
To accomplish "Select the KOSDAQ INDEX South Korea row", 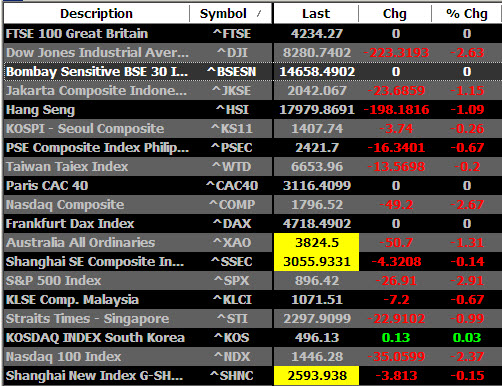I will [253, 338].
